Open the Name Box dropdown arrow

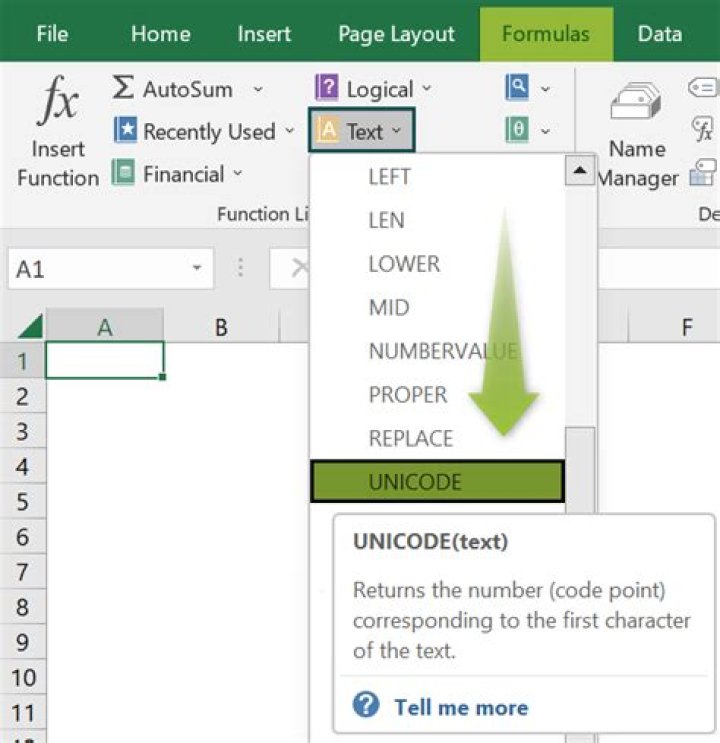(197, 268)
